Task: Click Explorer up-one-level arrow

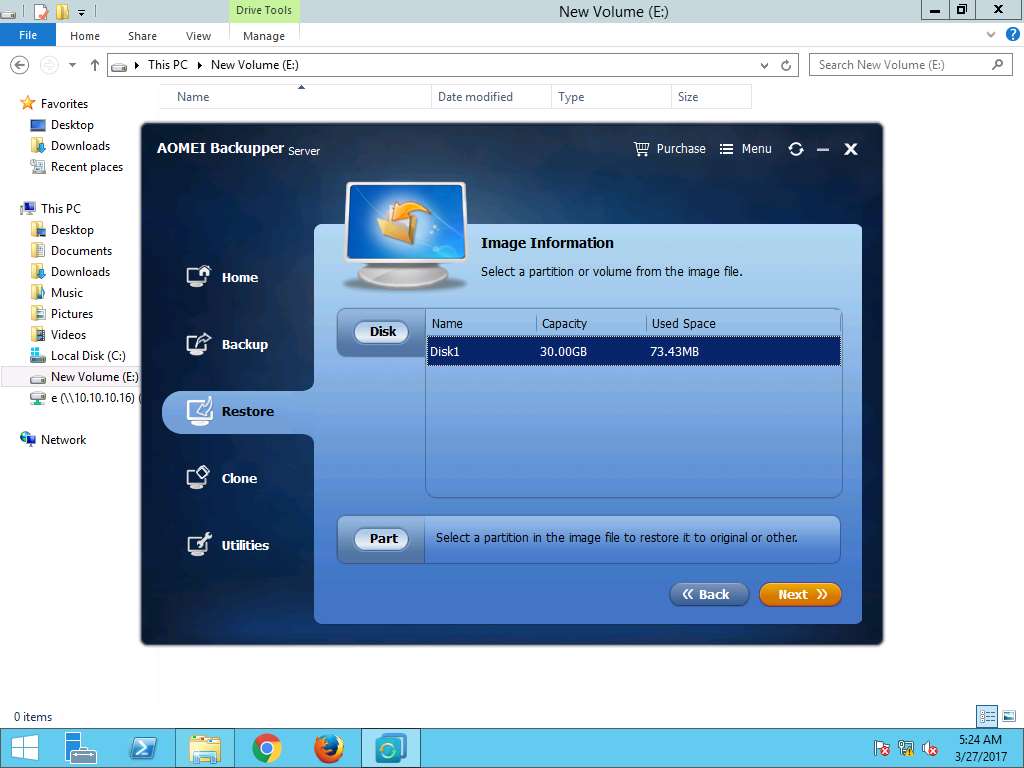Action: pos(95,65)
